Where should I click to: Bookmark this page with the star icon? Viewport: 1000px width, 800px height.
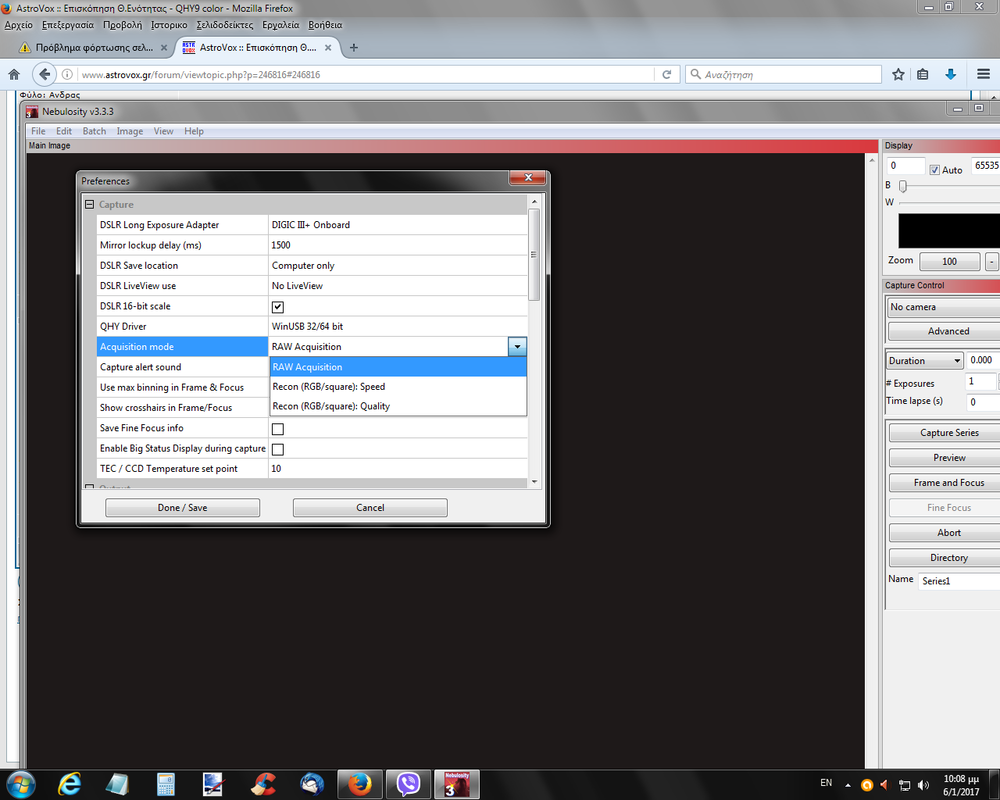point(898,74)
